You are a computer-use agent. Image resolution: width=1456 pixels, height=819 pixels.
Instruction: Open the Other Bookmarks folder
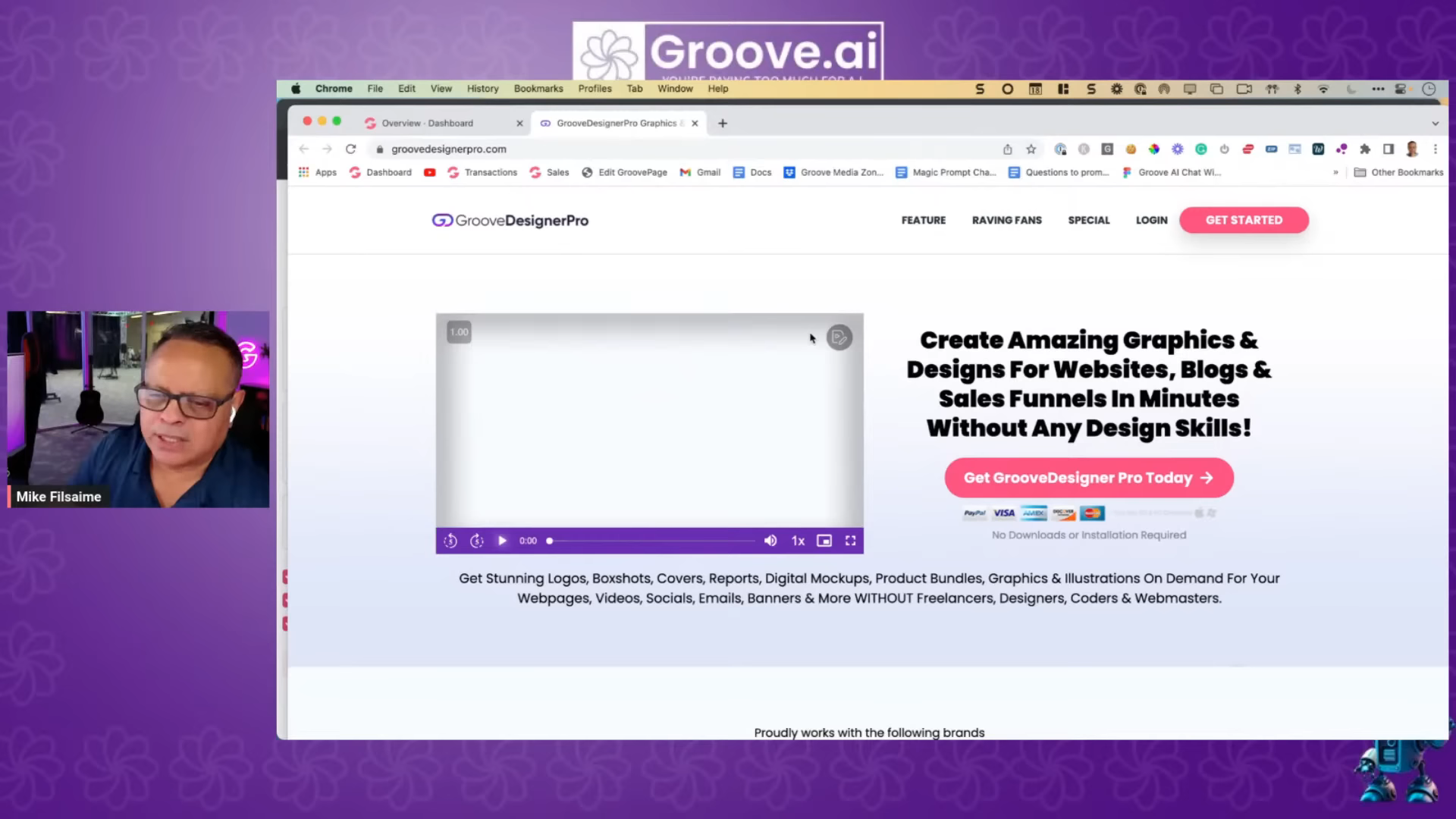(1399, 173)
